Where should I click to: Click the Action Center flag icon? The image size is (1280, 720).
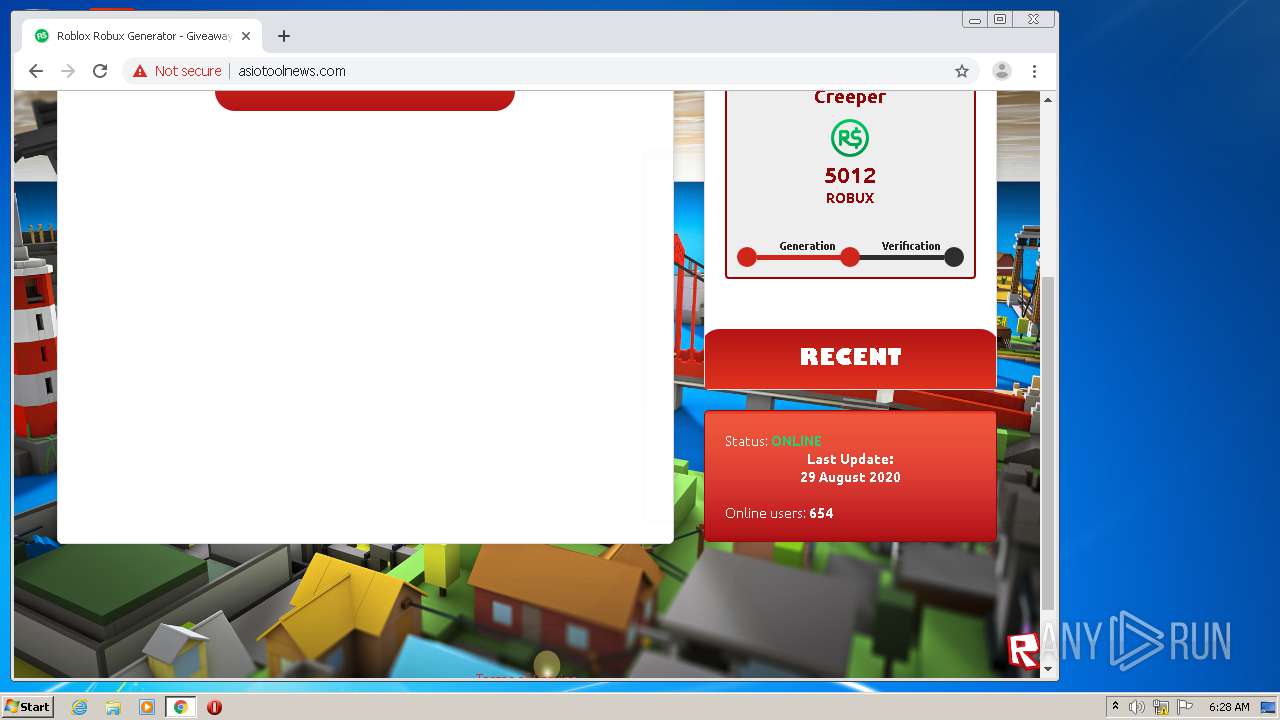[x=1184, y=707]
